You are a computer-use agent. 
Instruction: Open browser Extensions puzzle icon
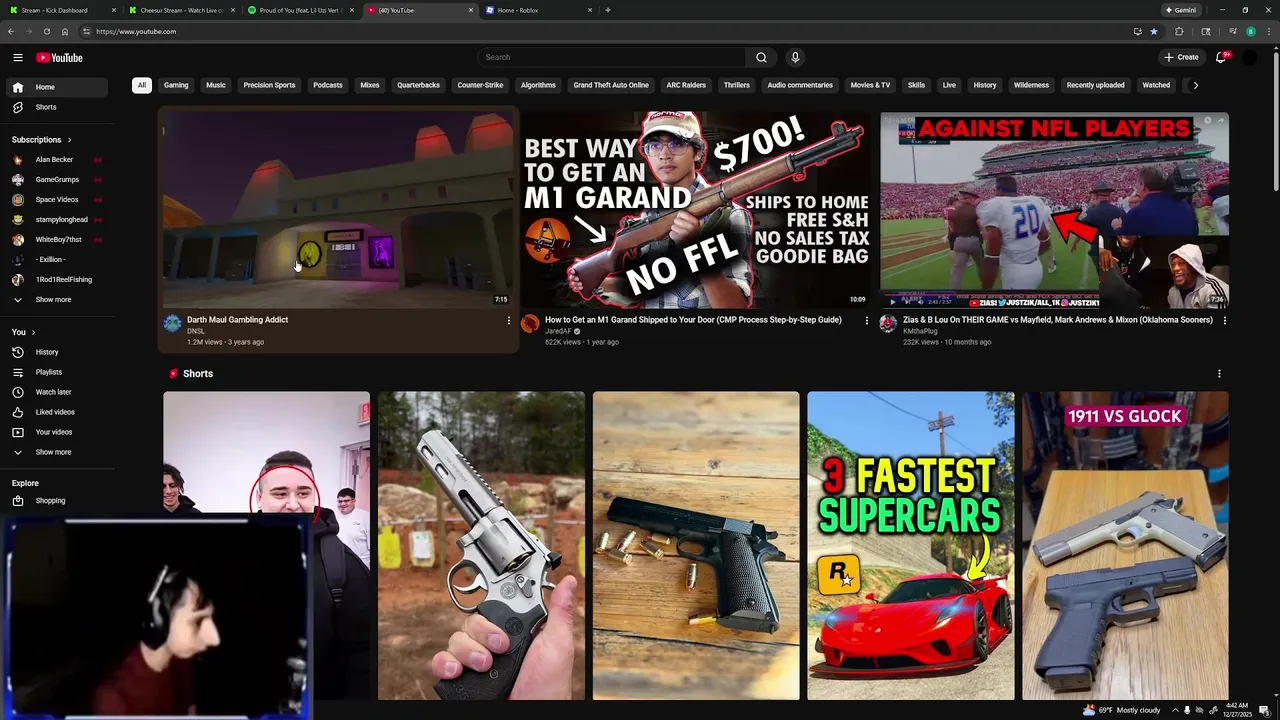coord(1179,32)
